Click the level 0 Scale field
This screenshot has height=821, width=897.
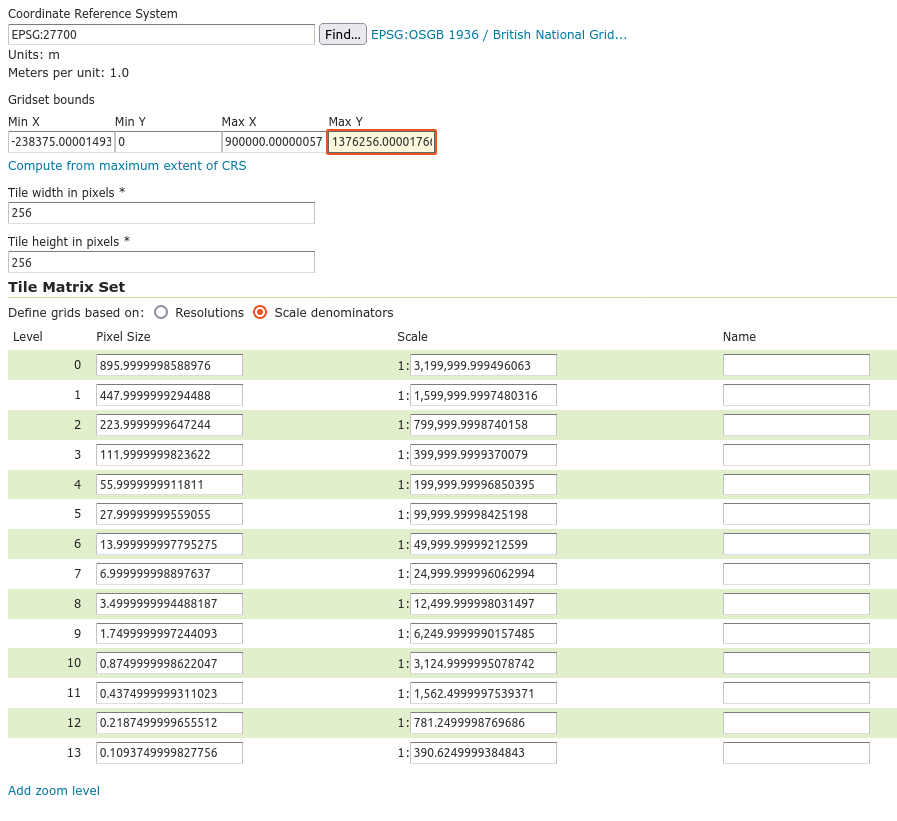click(483, 365)
